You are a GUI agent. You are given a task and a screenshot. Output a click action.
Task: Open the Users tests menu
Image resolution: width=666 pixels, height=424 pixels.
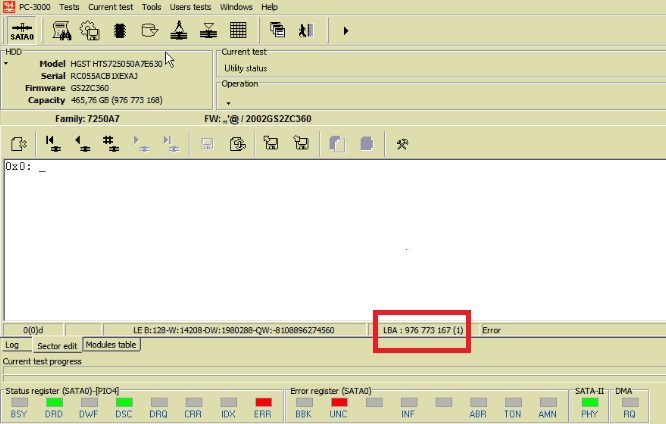point(190,6)
